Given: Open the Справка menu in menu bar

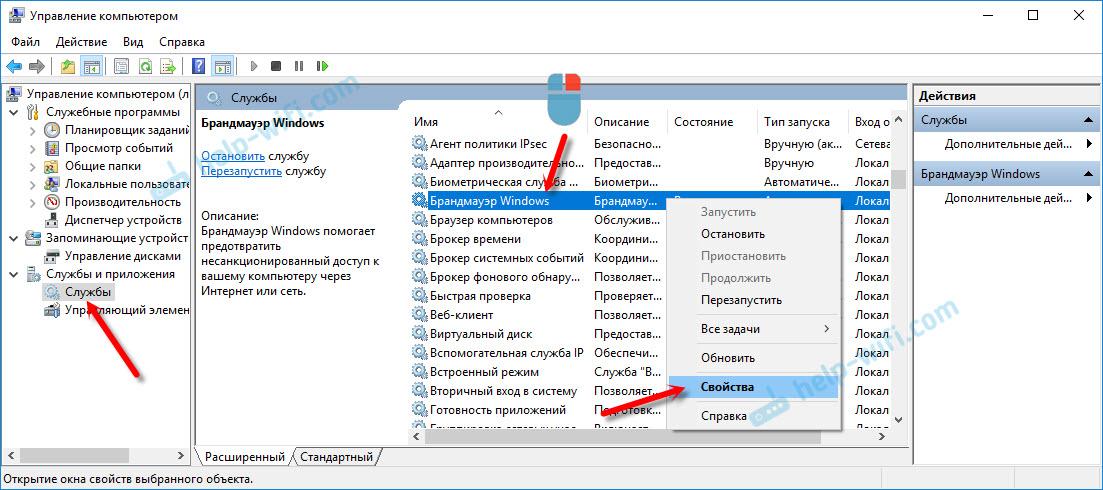Looking at the screenshot, I should point(182,42).
